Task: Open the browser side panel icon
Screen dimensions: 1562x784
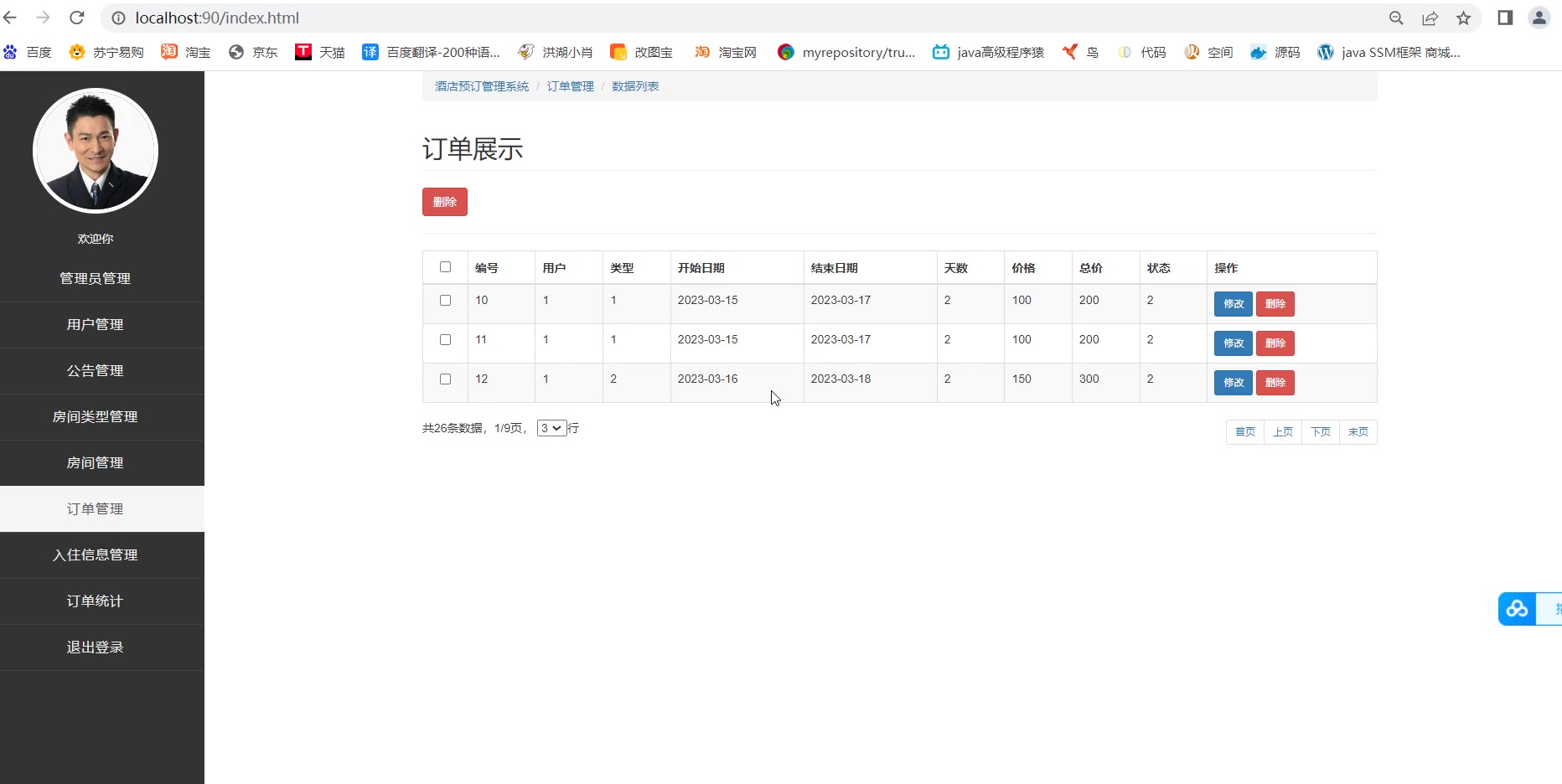Action: click(1505, 18)
